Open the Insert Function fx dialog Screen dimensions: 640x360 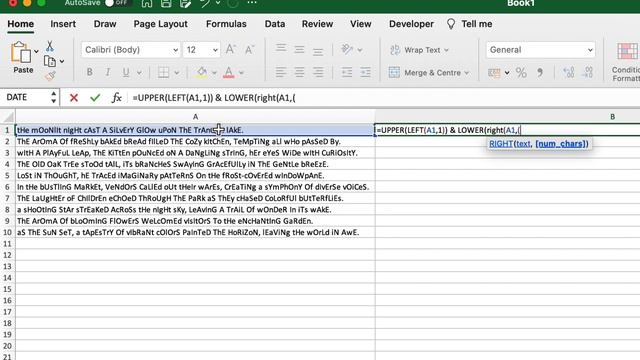[117, 98]
